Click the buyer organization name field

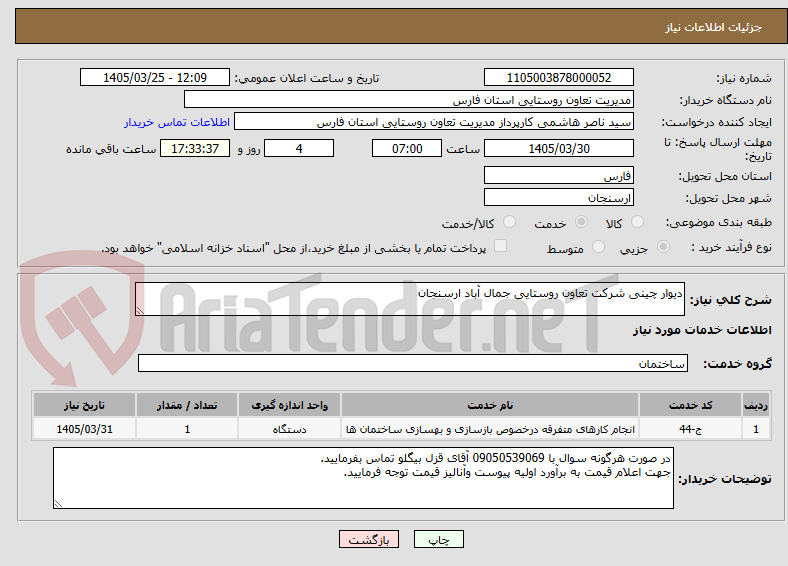(409, 100)
